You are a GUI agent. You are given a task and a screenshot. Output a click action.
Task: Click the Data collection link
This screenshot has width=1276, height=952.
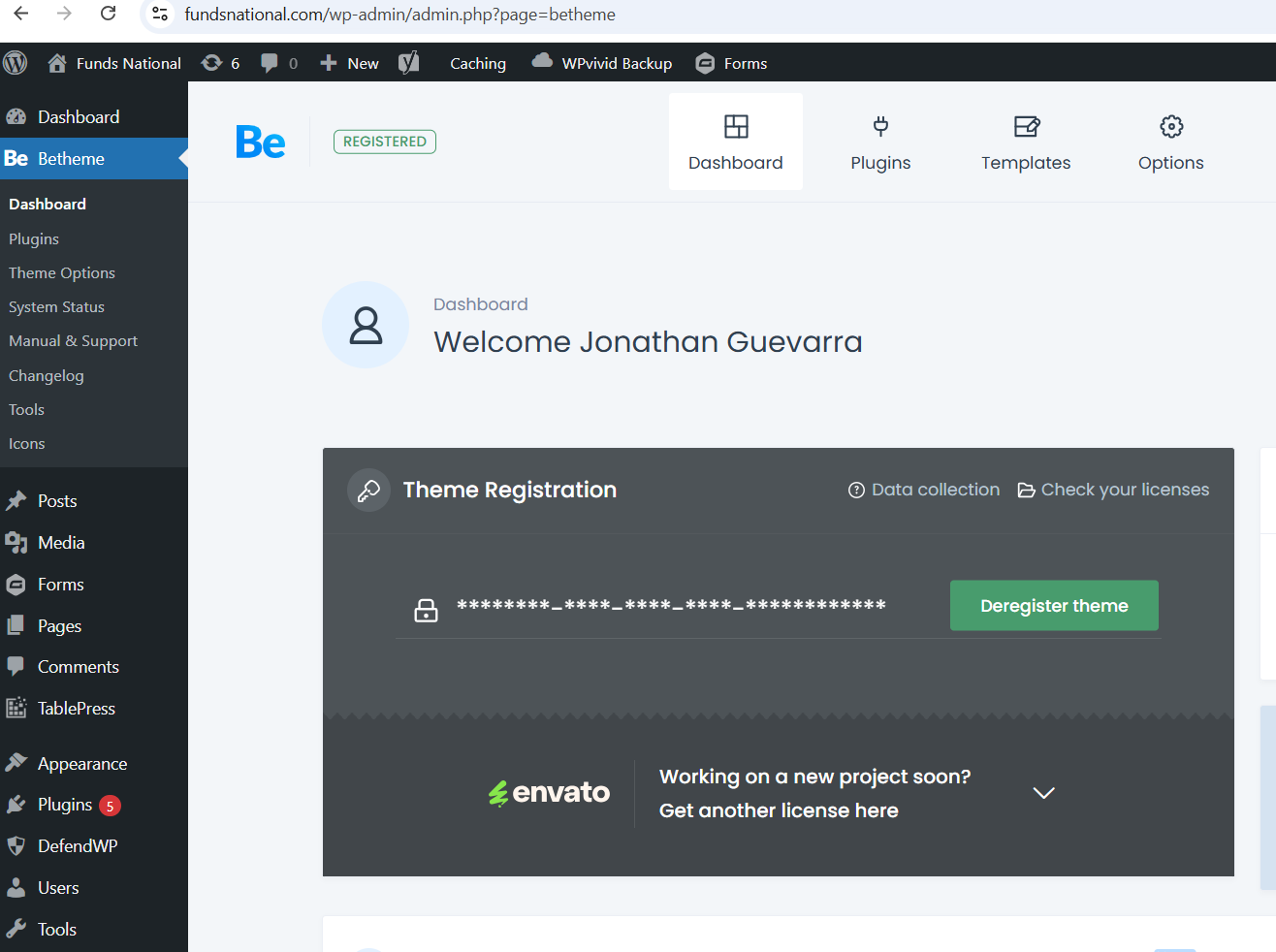924,490
